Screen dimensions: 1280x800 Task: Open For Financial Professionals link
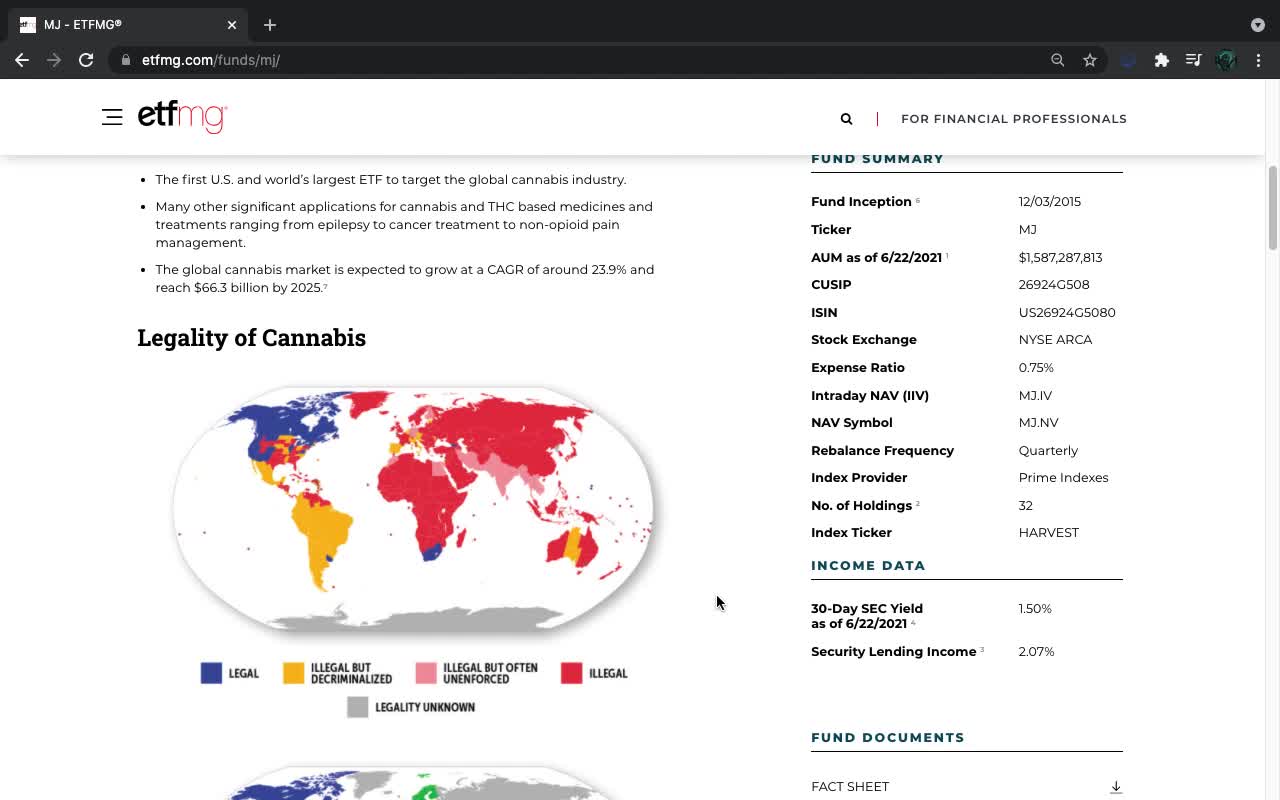pyautogui.click(x=1014, y=119)
